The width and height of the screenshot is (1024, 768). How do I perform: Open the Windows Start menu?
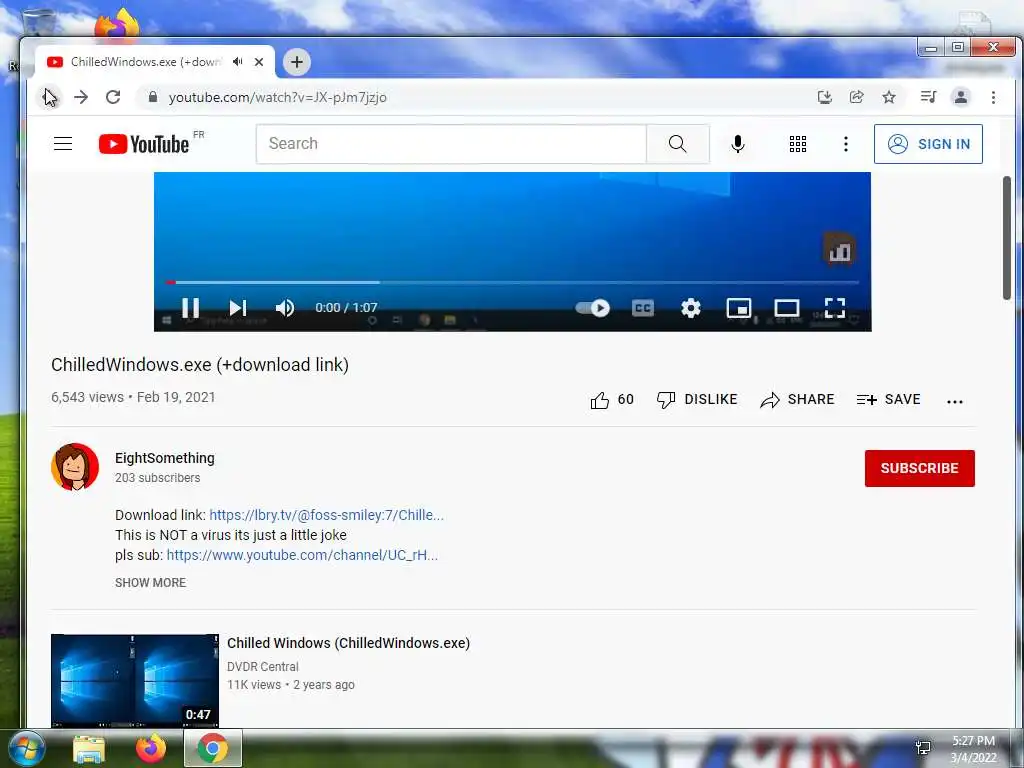[x=25, y=749]
